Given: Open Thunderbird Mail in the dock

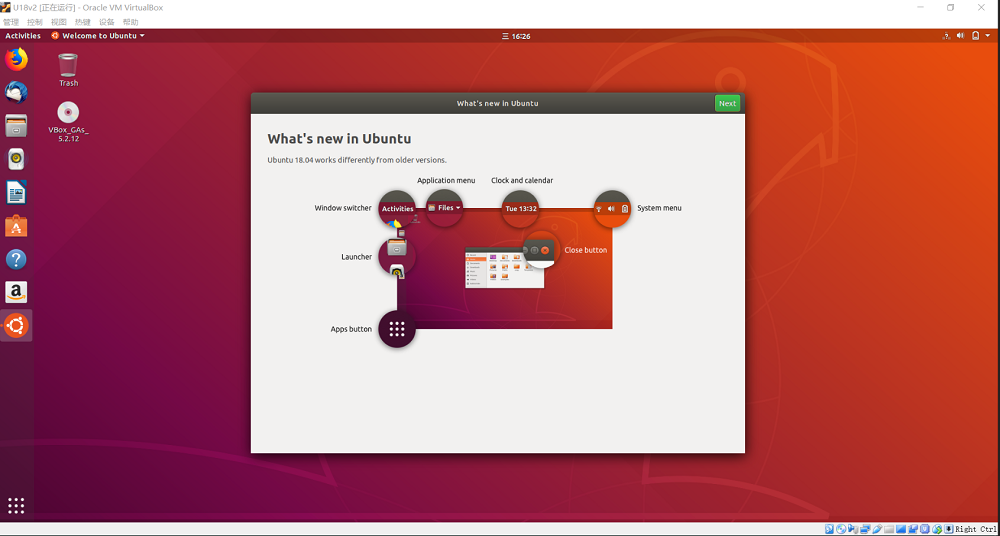Looking at the screenshot, I should point(17,93).
